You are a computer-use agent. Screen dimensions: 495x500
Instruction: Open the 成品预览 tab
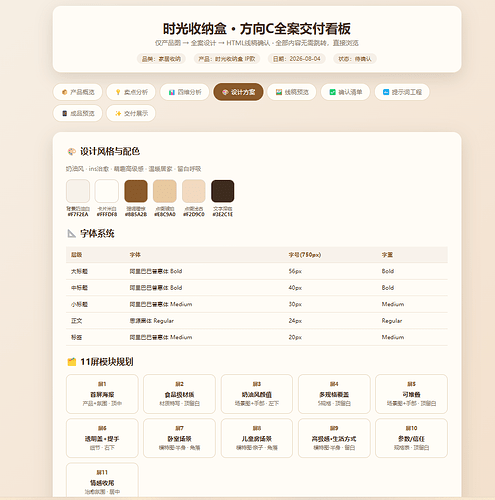coord(78,113)
